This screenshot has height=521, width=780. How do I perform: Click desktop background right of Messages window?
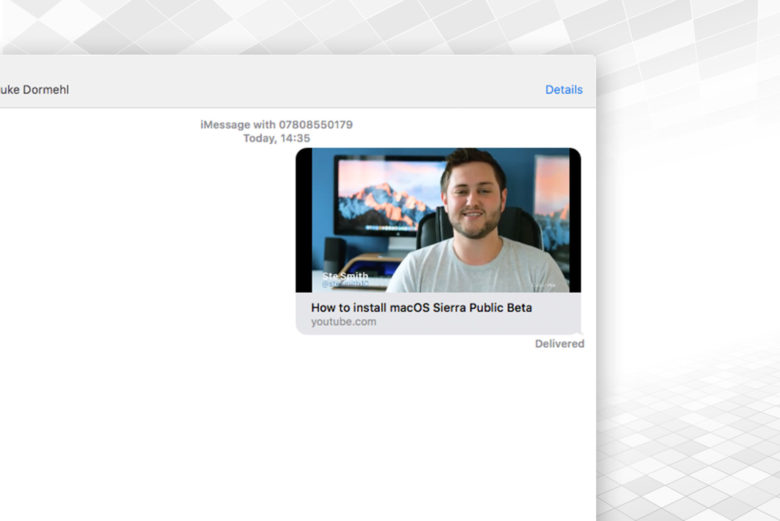(690, 300)
